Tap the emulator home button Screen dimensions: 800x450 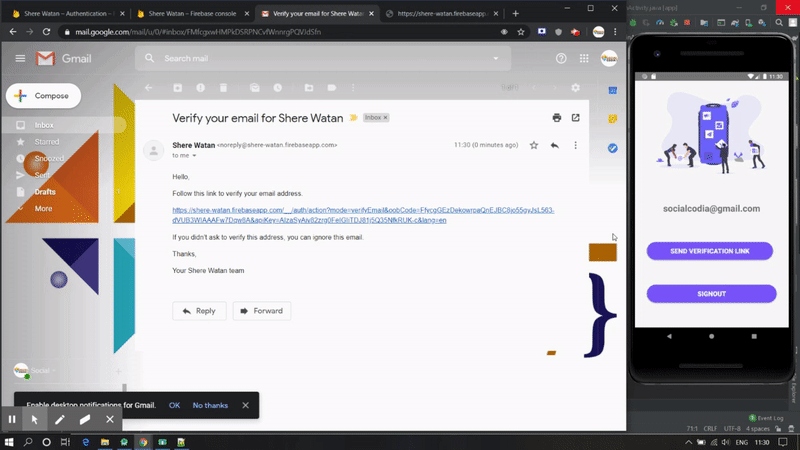711,336
